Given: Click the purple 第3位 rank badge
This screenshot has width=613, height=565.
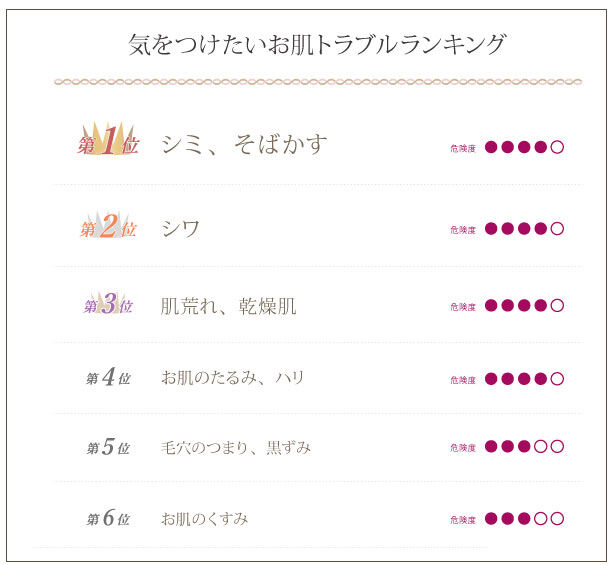Looking at the screenshot, I should (x=108, y=304).
